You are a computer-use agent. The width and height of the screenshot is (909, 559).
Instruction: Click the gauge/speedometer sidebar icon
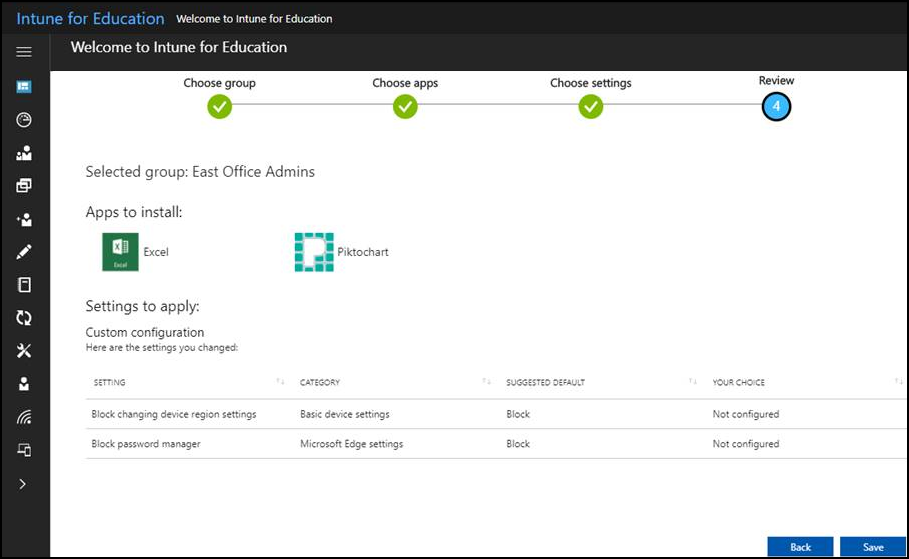click(24, 119)
